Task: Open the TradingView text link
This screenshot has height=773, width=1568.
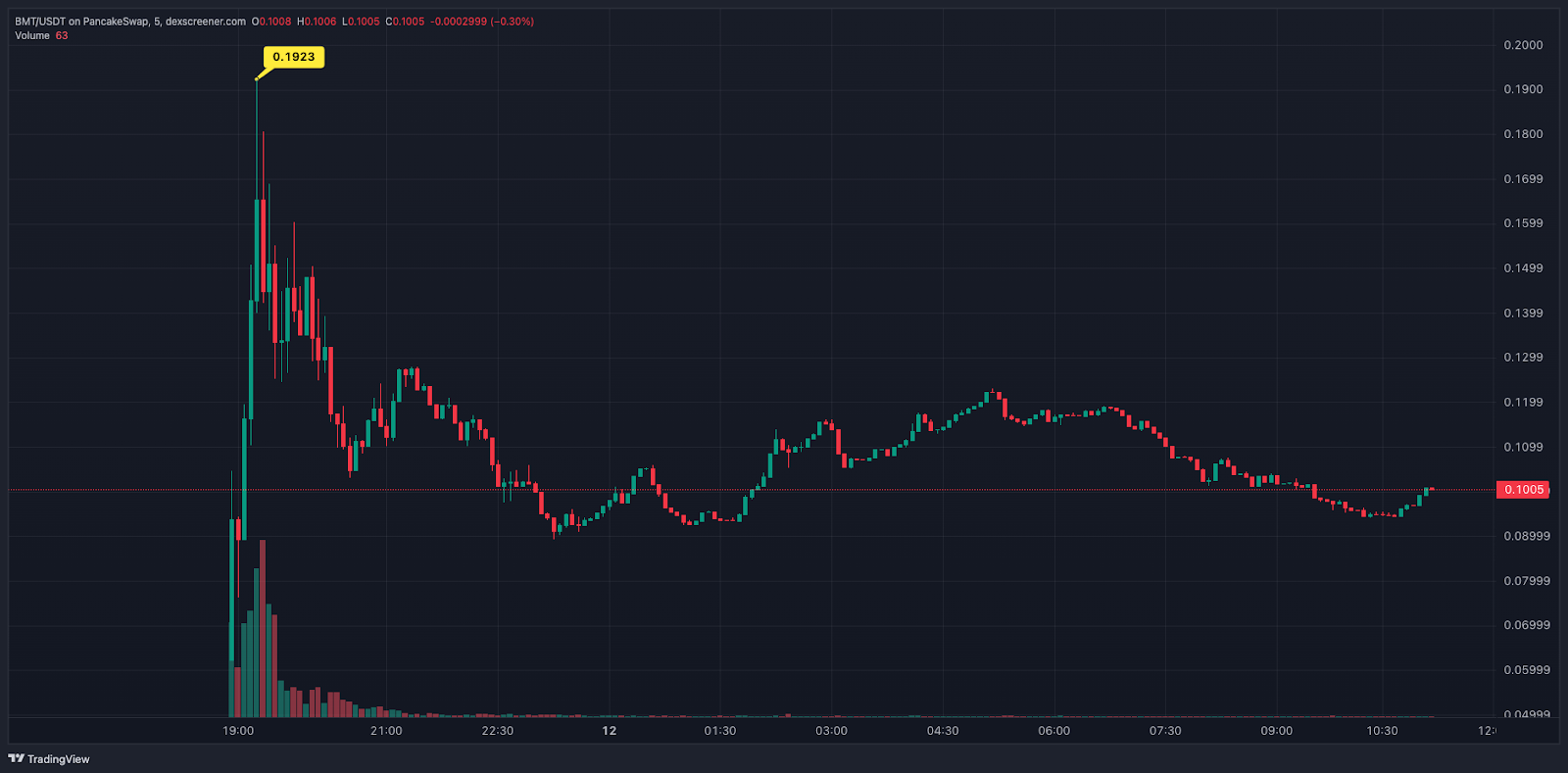Action: 58,758
